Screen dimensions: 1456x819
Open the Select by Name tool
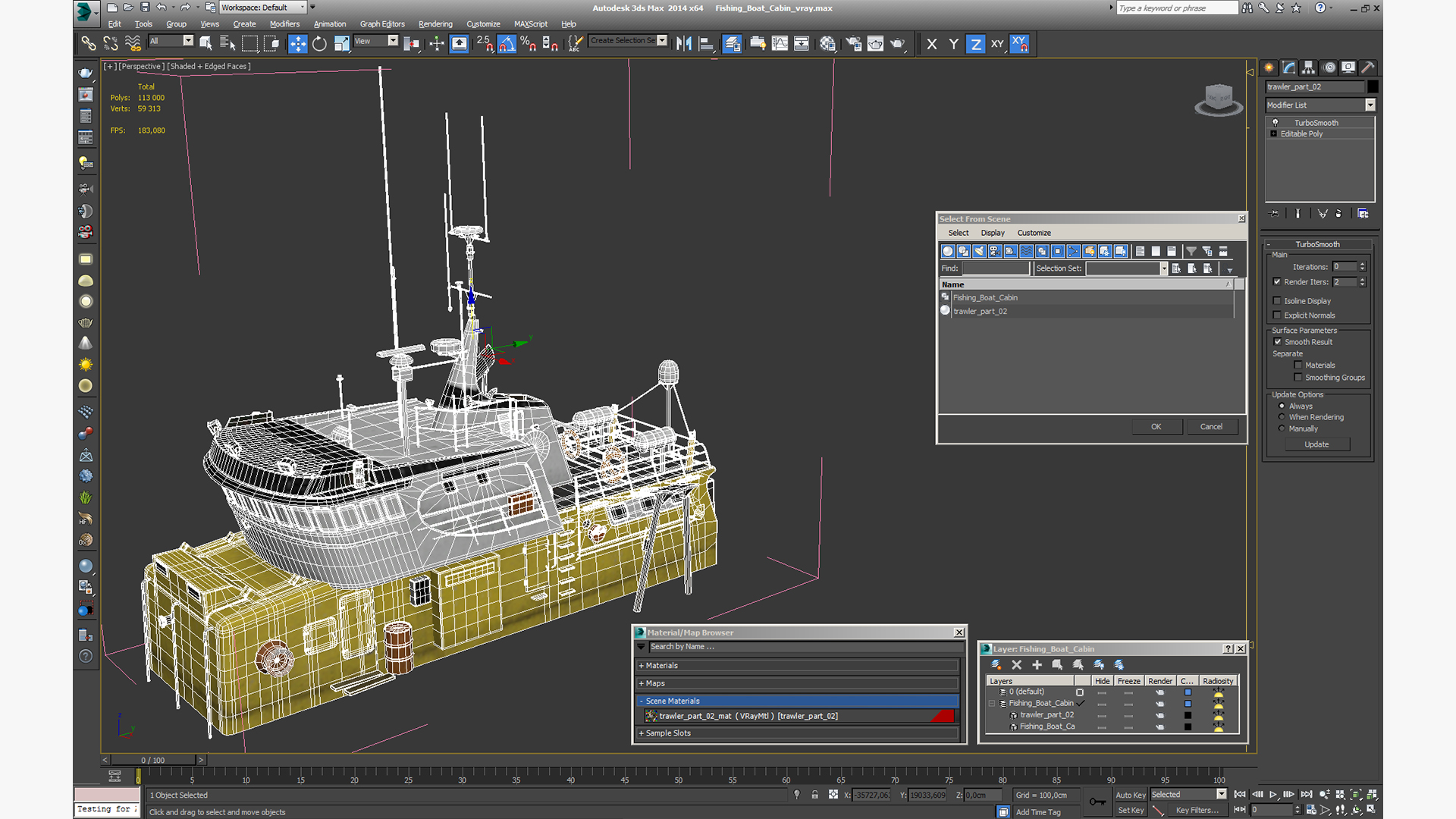point(227,44)
